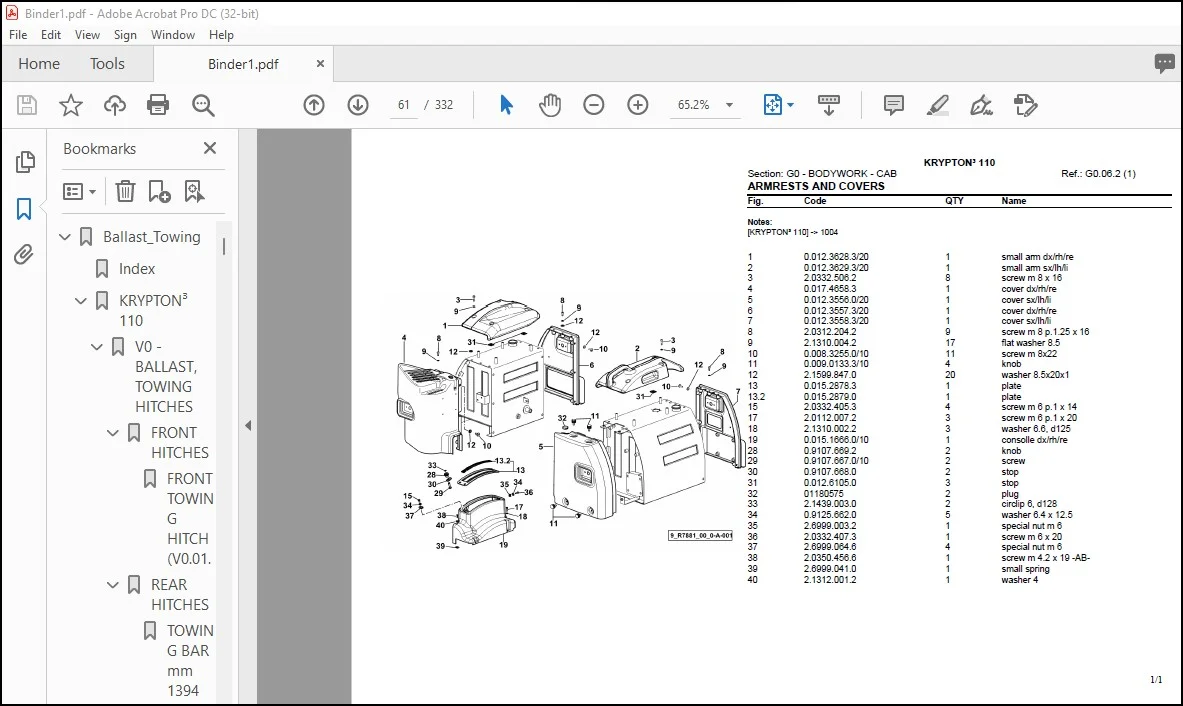Viewport: 1183px width, 706px height.
Task: Upload file to cloud icon
Action: pos(115,105)
